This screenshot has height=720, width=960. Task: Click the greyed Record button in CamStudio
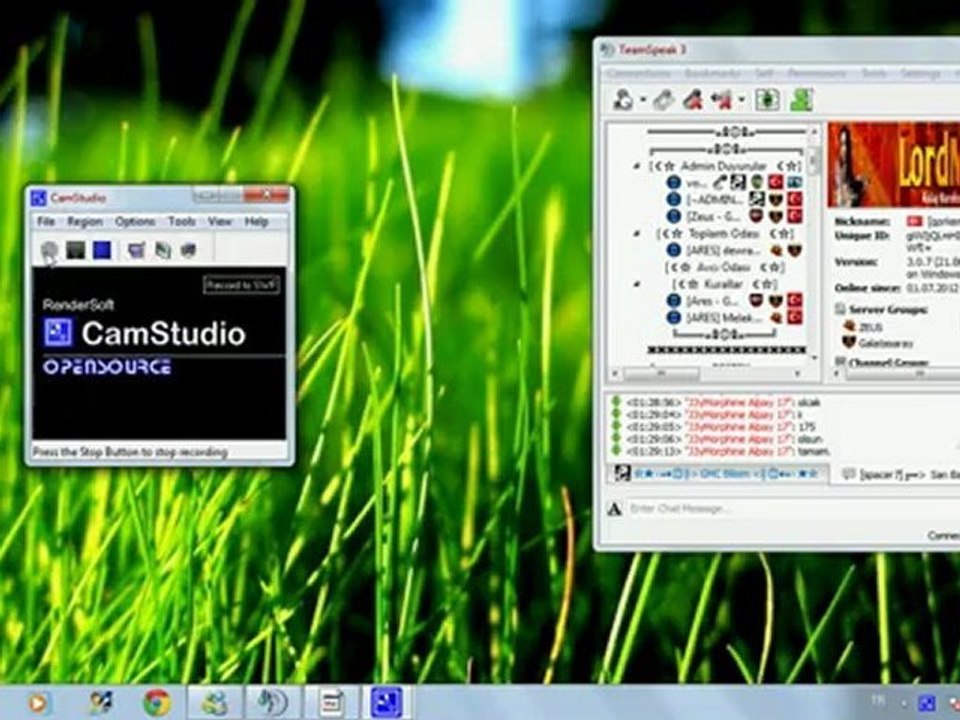click(x=49, y=250)
